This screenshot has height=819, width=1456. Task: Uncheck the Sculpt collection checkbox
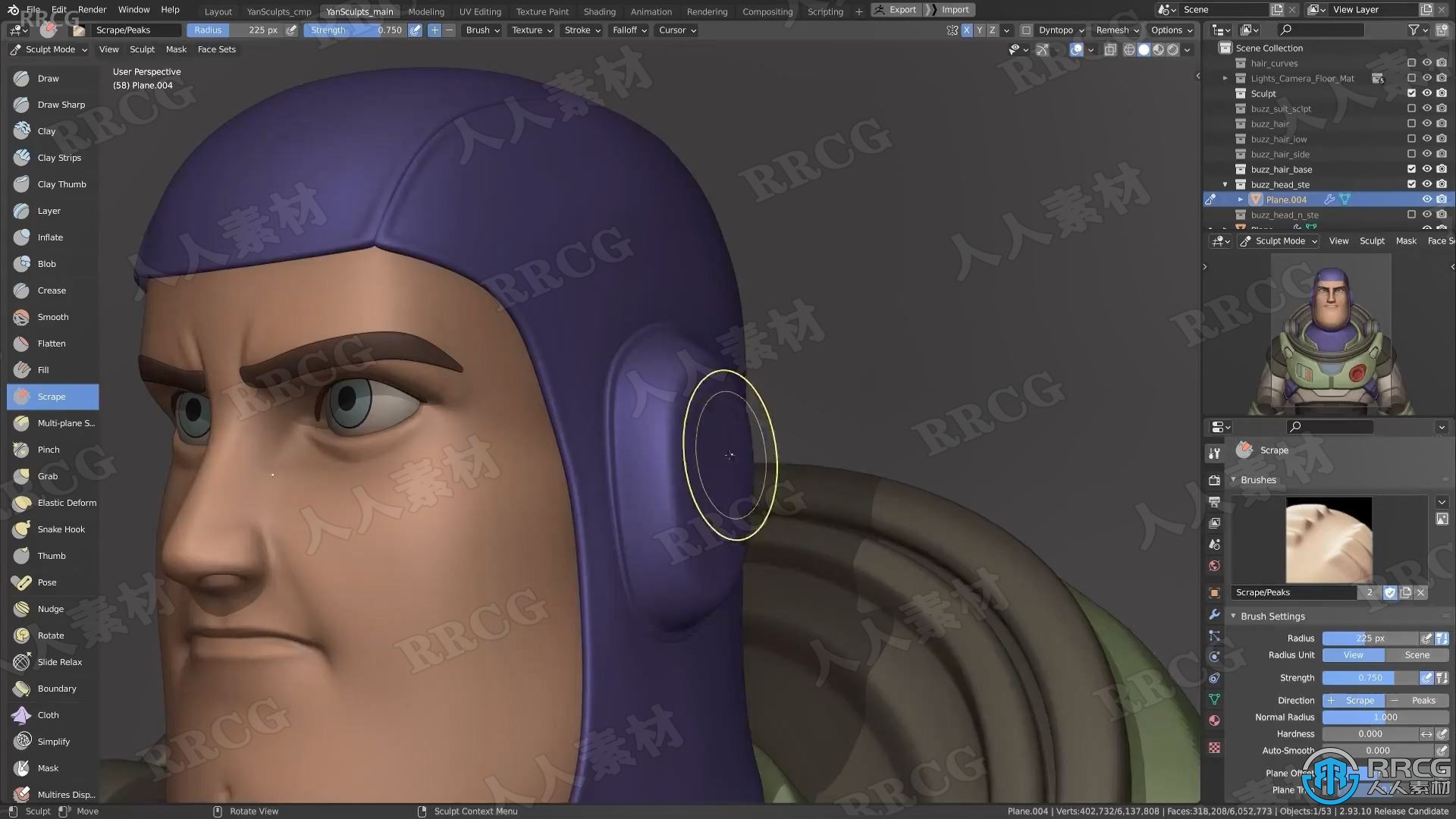pyautogui.click(x=1411, y=93)
